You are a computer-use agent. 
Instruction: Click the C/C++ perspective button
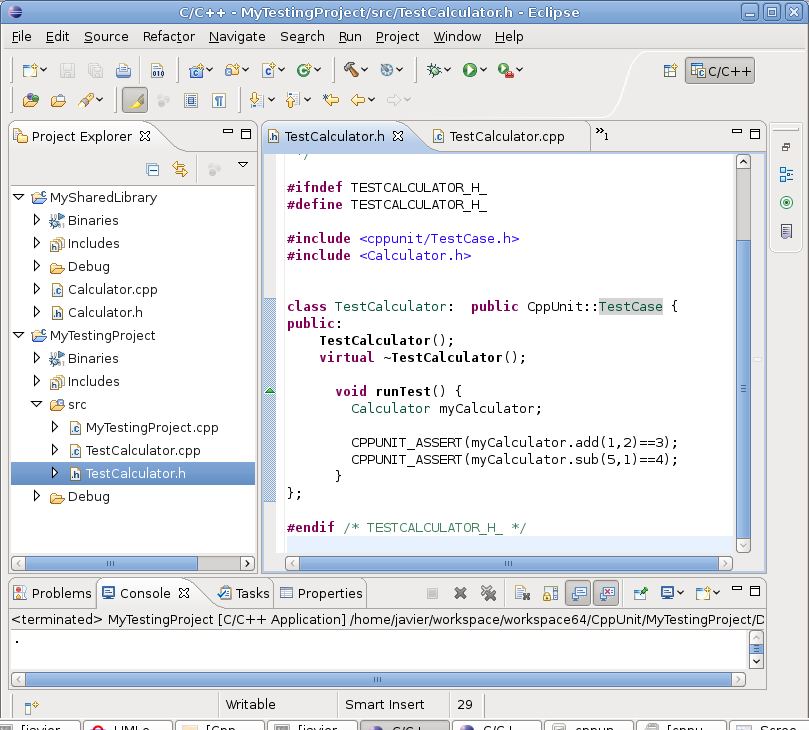pos(719,70)
